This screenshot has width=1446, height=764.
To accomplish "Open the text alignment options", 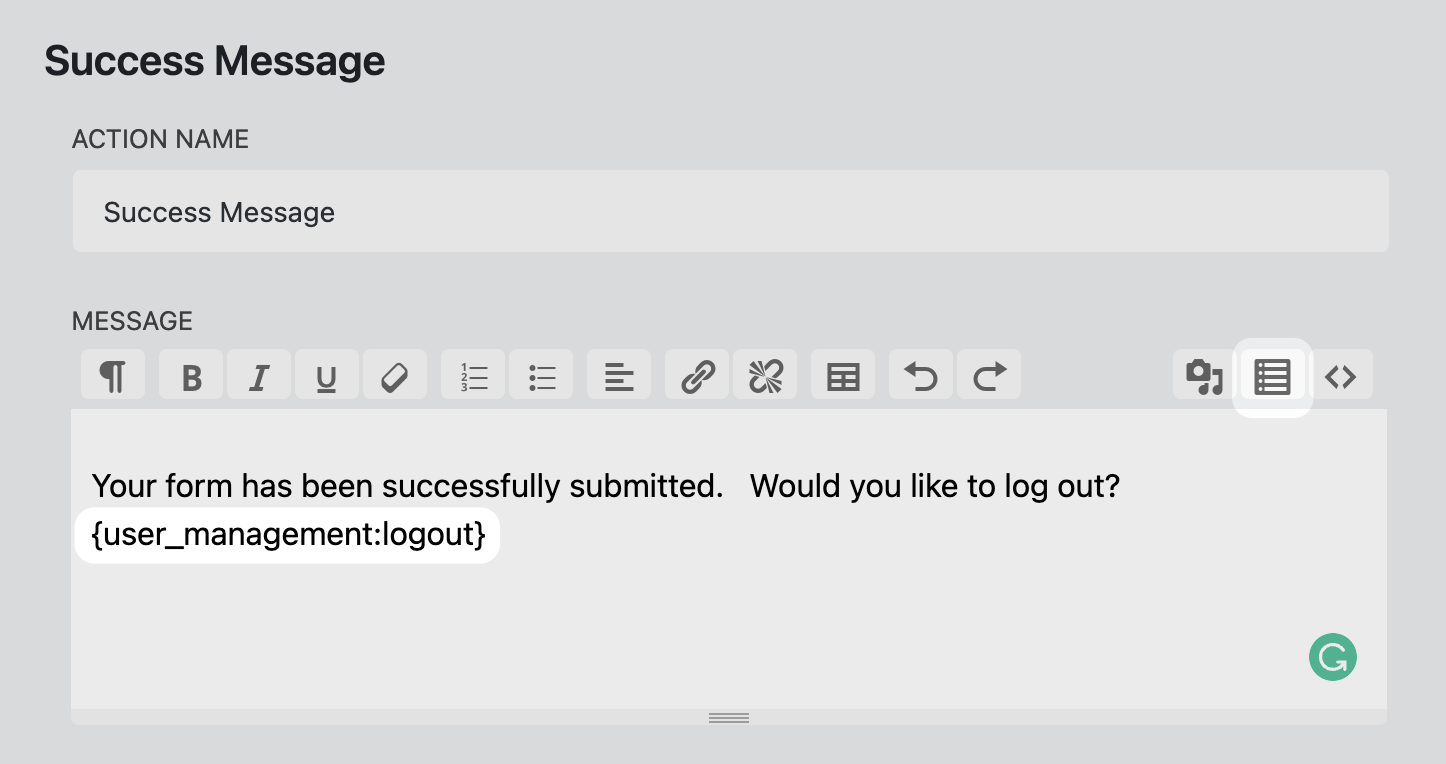I will 619,376.
